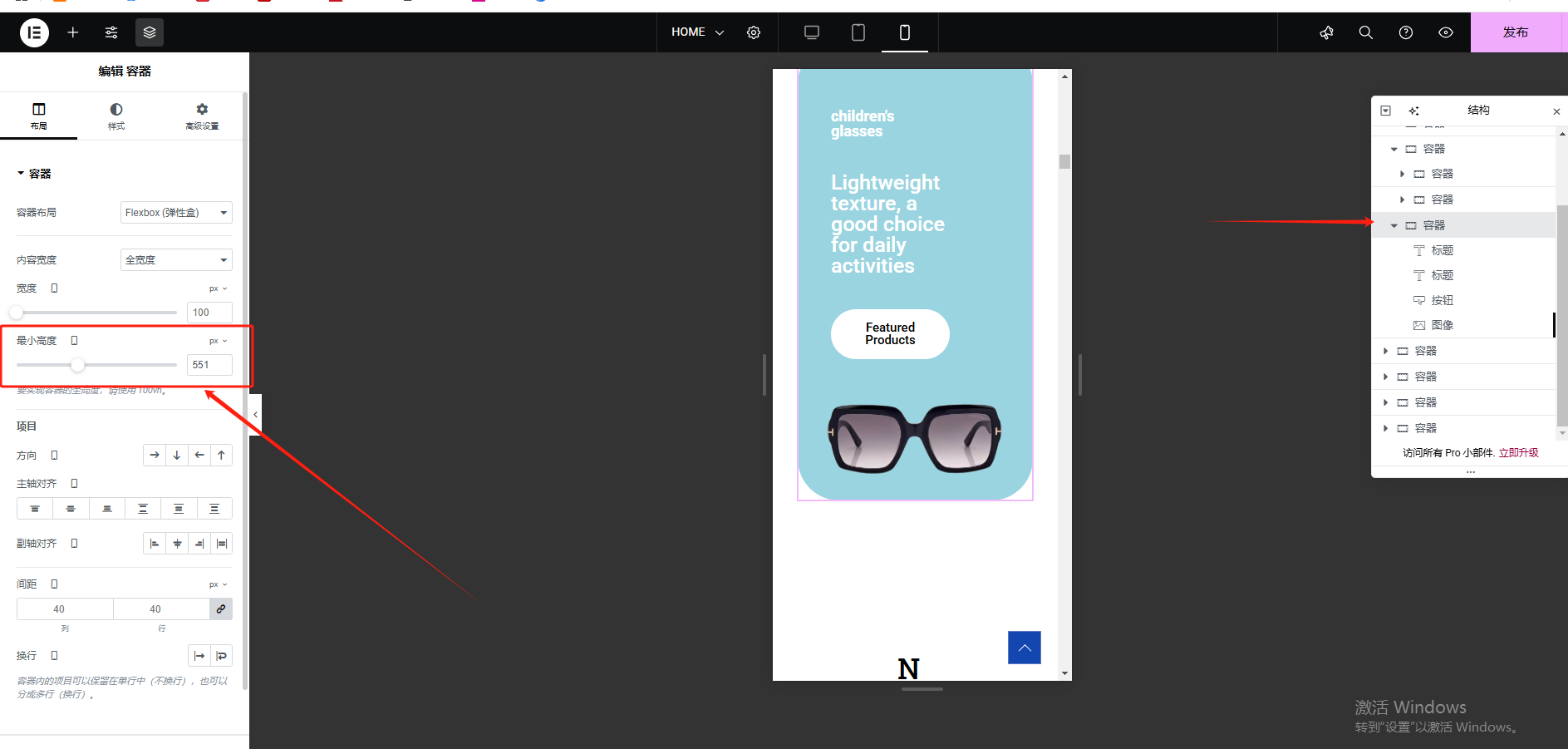Image resolution: width=1568 pixels, height=749 pixels.
Task: Collapse the selected container in structure tree
Action: click(1394, 225)
